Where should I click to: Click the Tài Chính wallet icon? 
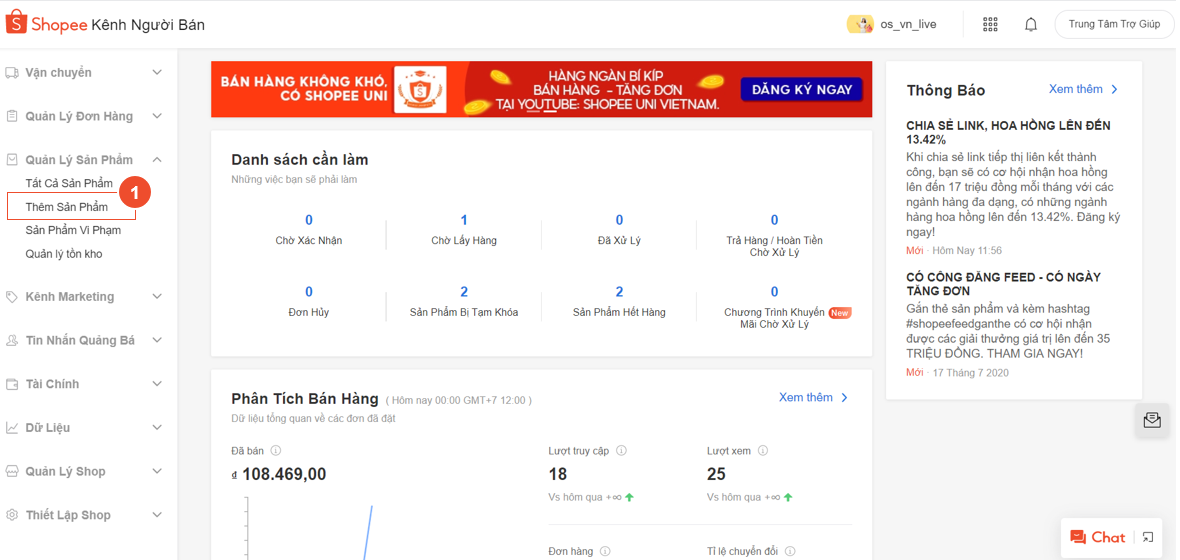tap(11, 384)
